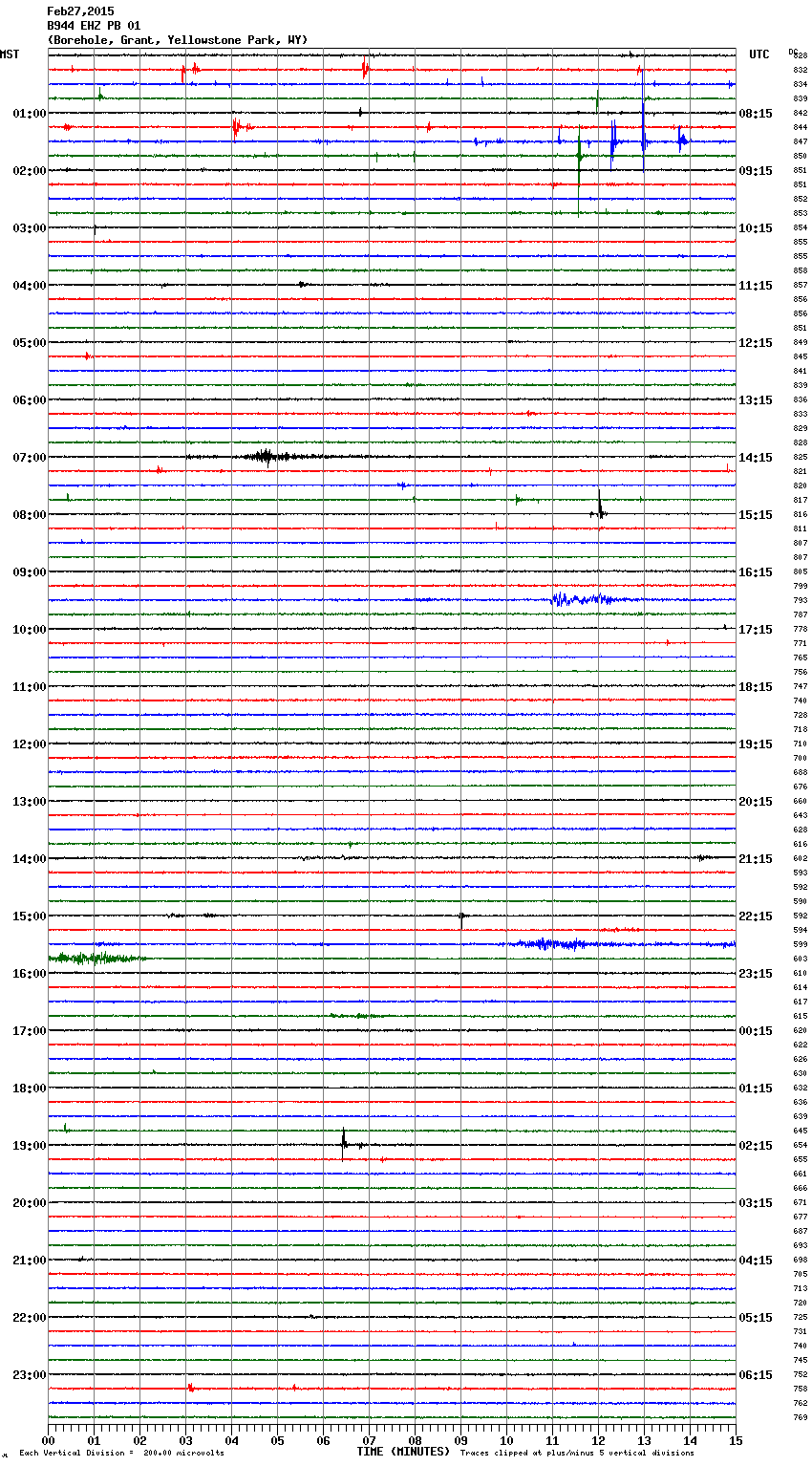Click the black spike on the 19:00 trace
Viewport: 812px width, 1466px height.
point(344,1143)
